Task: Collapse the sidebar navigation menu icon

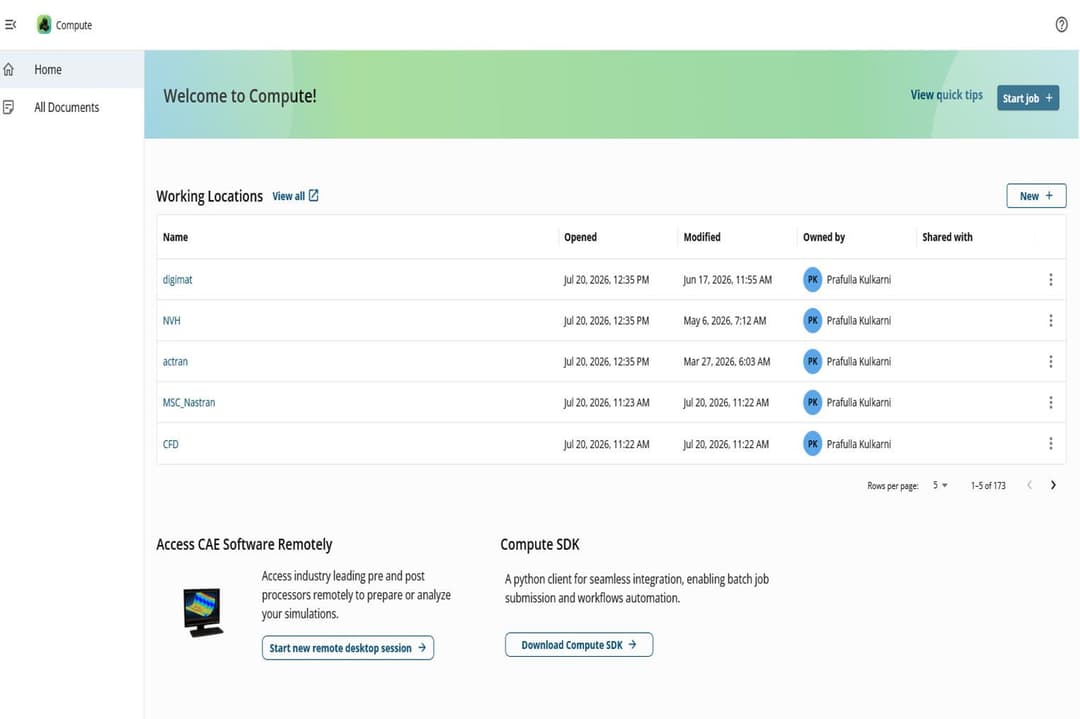Action: click(x=10, y=25)
